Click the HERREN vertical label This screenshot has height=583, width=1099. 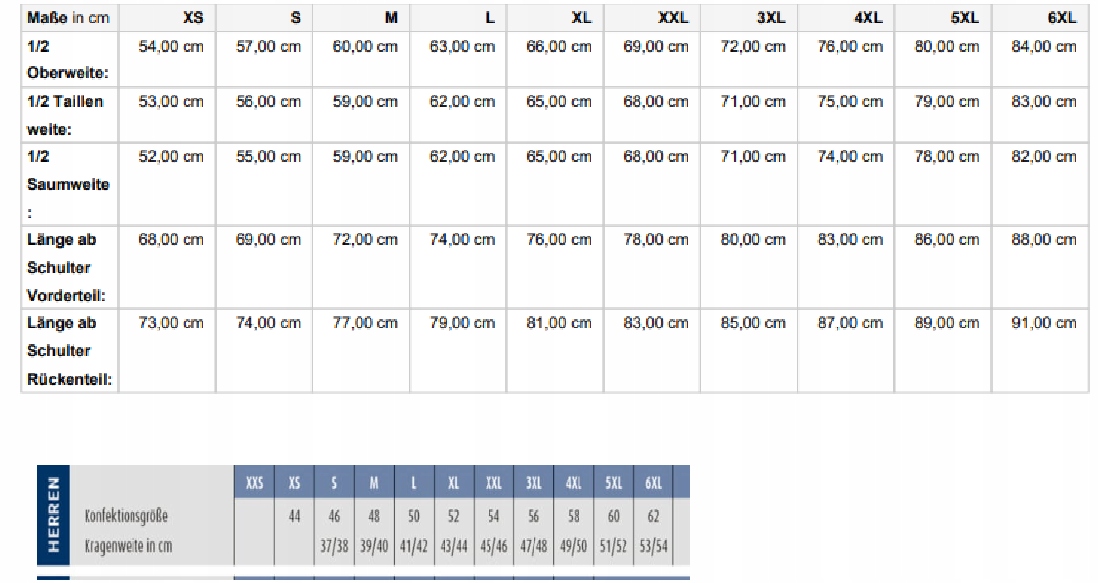point(53,515)
